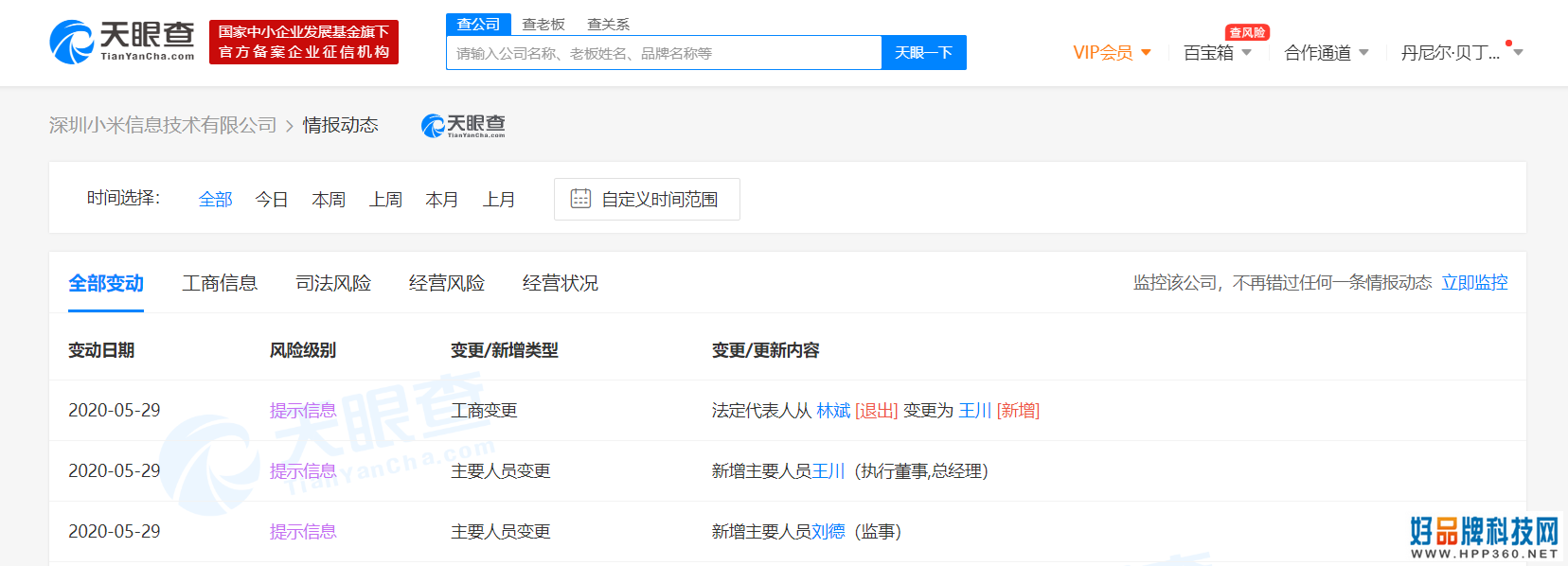Open the 丹尼尔·贝丁 user account menu
Image resolution: width=1568 pixels, height=566 pixels.
[x=1462, y=53]
